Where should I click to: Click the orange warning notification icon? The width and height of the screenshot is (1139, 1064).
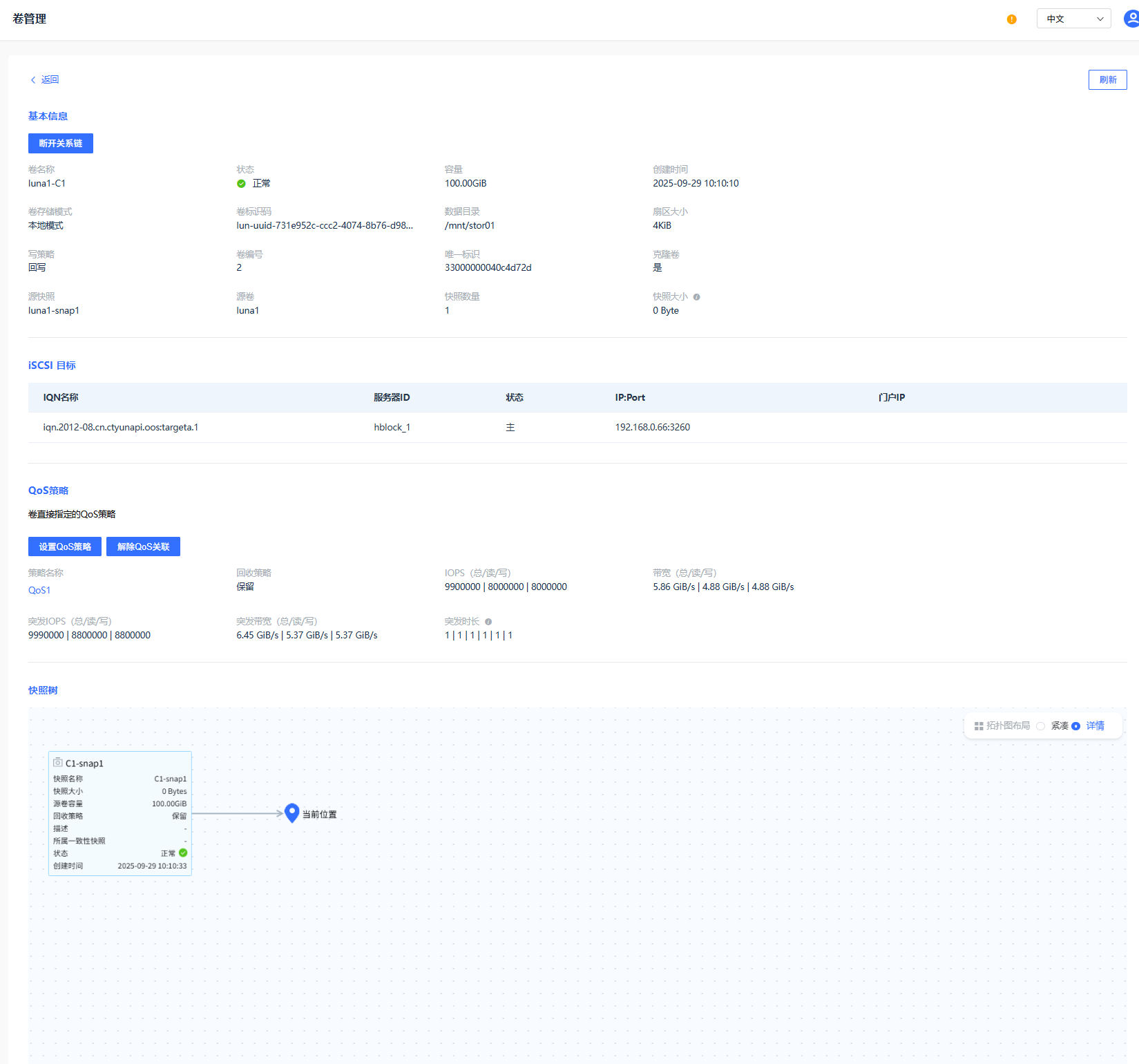point(1011,19)
